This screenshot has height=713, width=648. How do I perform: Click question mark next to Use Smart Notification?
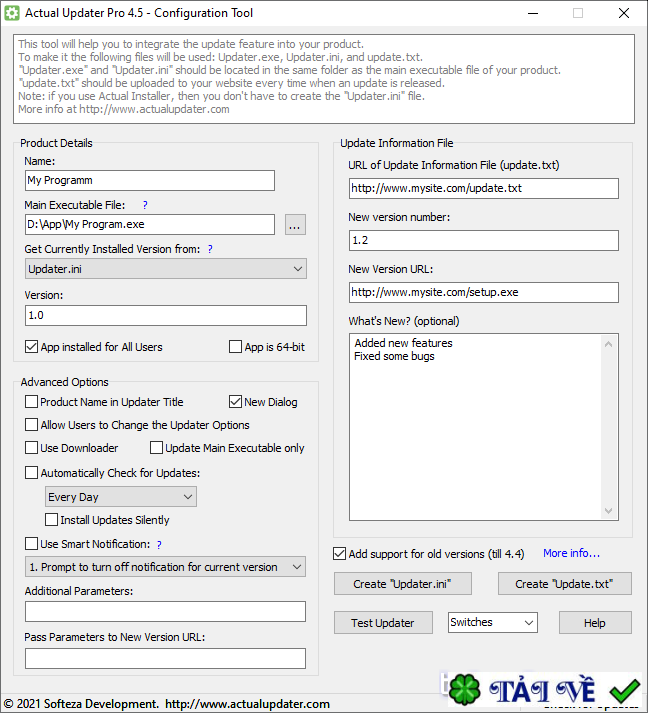159,545
